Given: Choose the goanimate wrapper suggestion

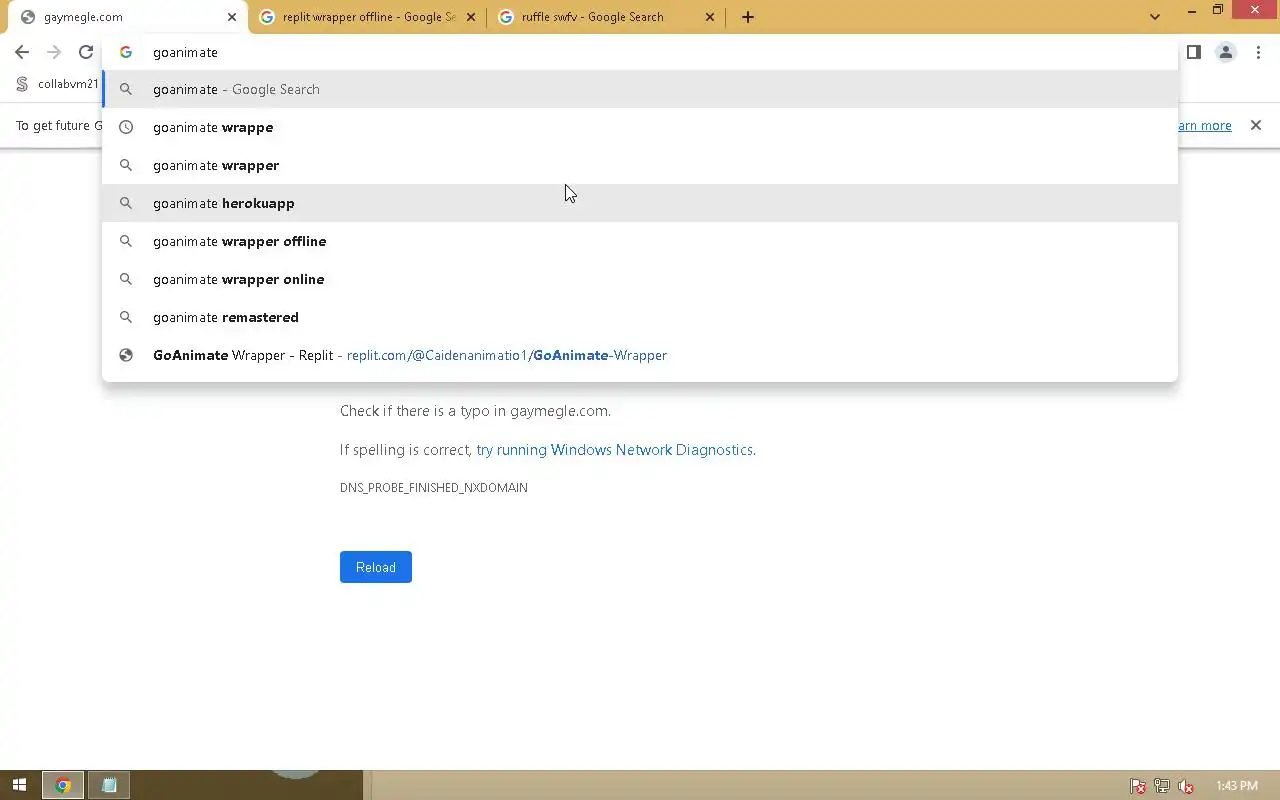Looking at the screenshot, I should (640, 165).
